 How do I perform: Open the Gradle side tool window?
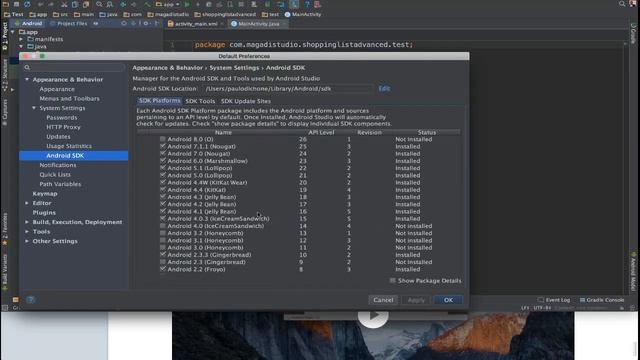[633, 33]
